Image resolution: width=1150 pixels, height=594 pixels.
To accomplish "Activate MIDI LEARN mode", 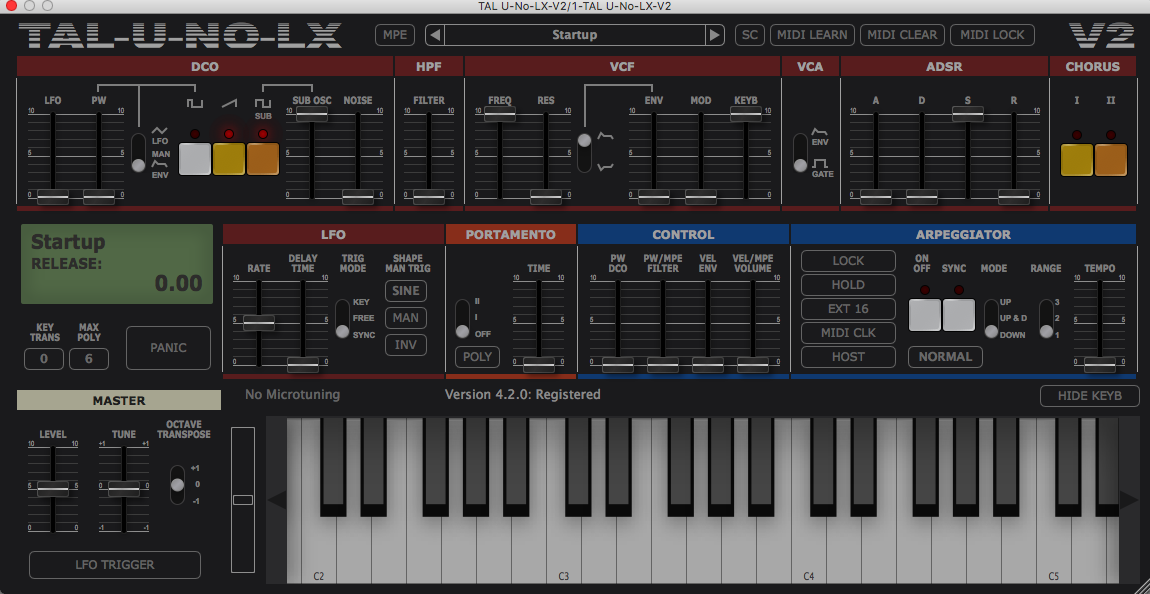I will [x=812, y=34].
